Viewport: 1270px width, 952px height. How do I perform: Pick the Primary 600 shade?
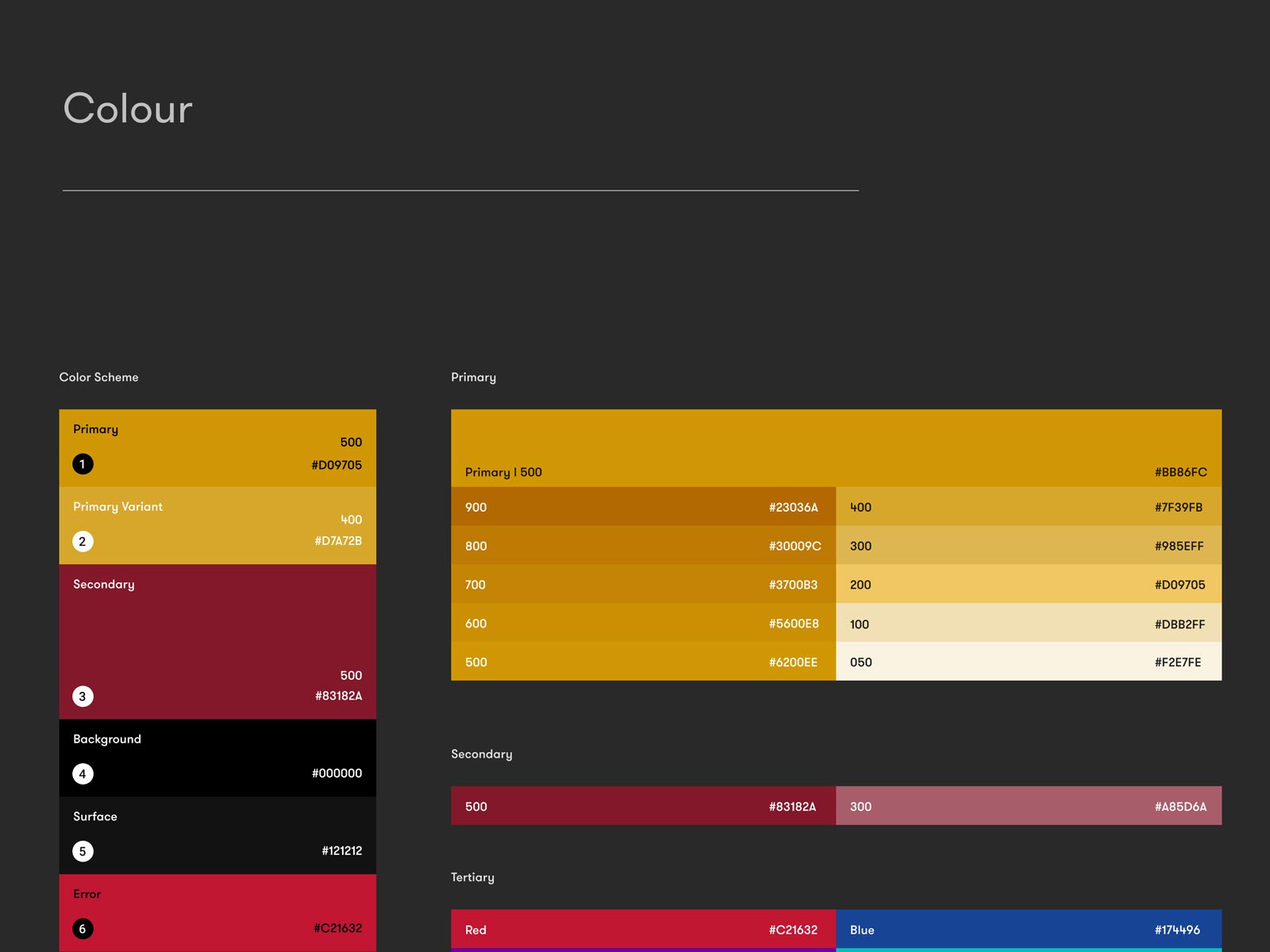pyautogui.click(x=643, y=624)
